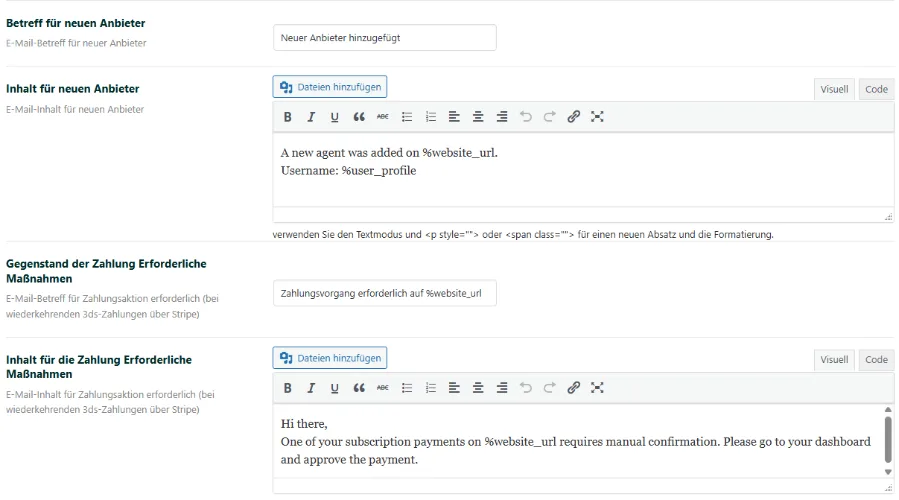Screen dimensions: 899x500
Task: Click the scrollbar down arrow in payment content editor
Action: click(x=888, y=472)
